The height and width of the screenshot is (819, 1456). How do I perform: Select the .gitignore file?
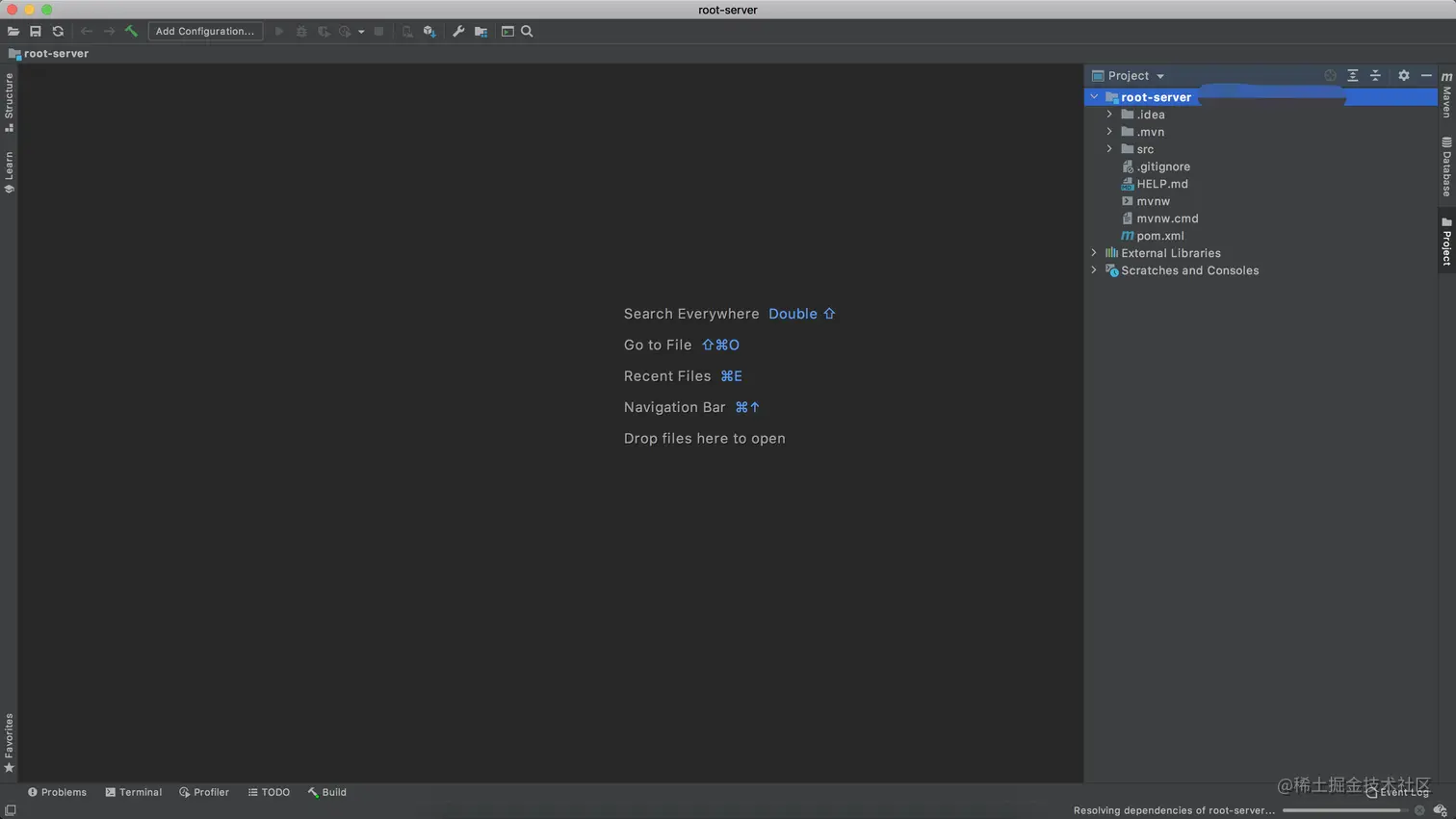(x=1163, y=166)
